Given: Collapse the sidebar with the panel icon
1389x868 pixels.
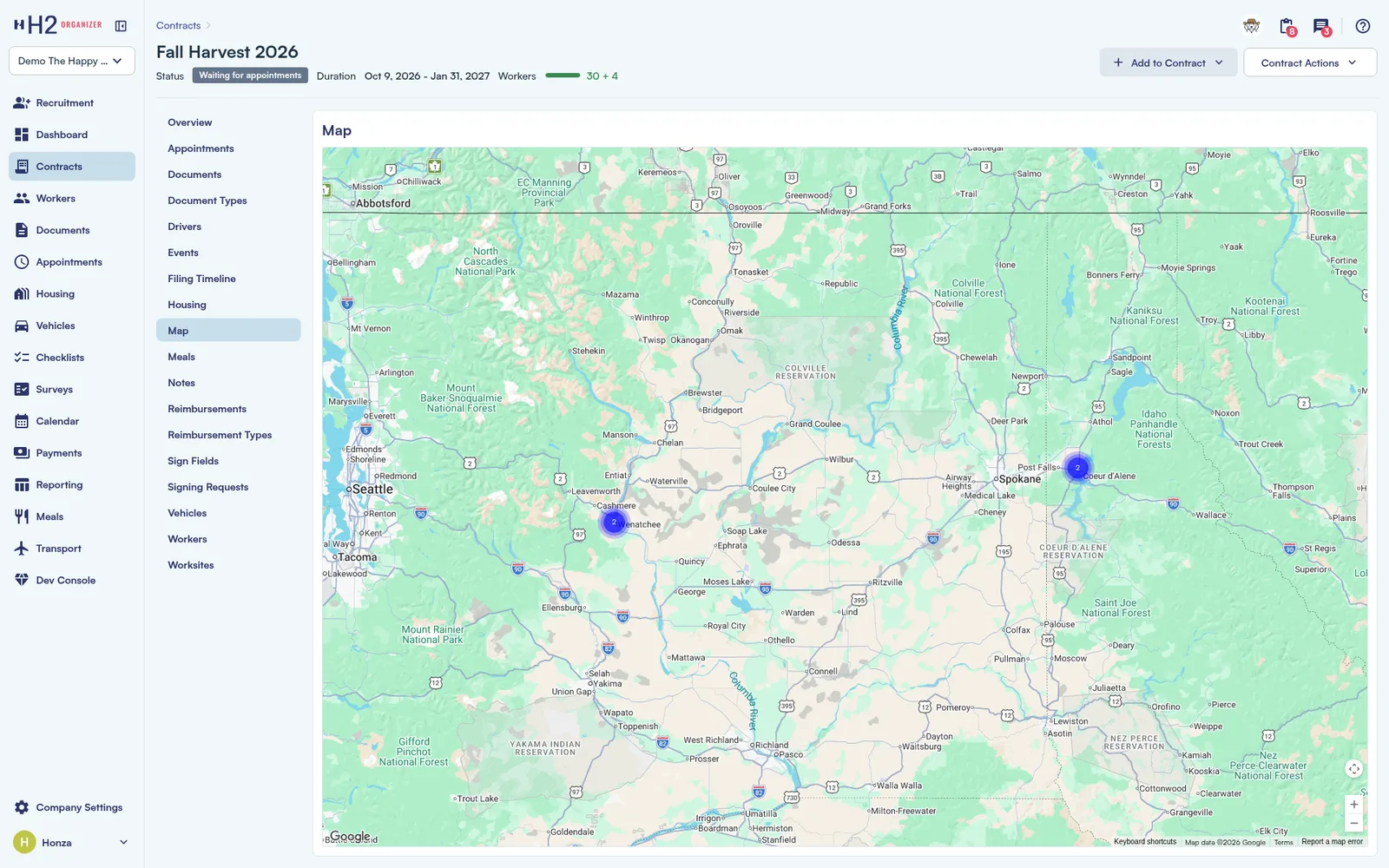Looking at the screenshot, I should point(121,26).
